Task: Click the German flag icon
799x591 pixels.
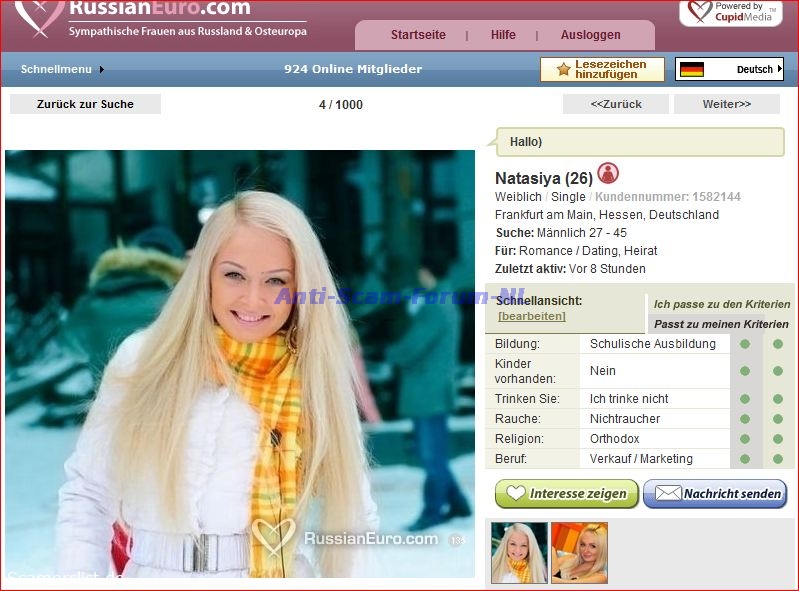Action: [x=692, y=69]
